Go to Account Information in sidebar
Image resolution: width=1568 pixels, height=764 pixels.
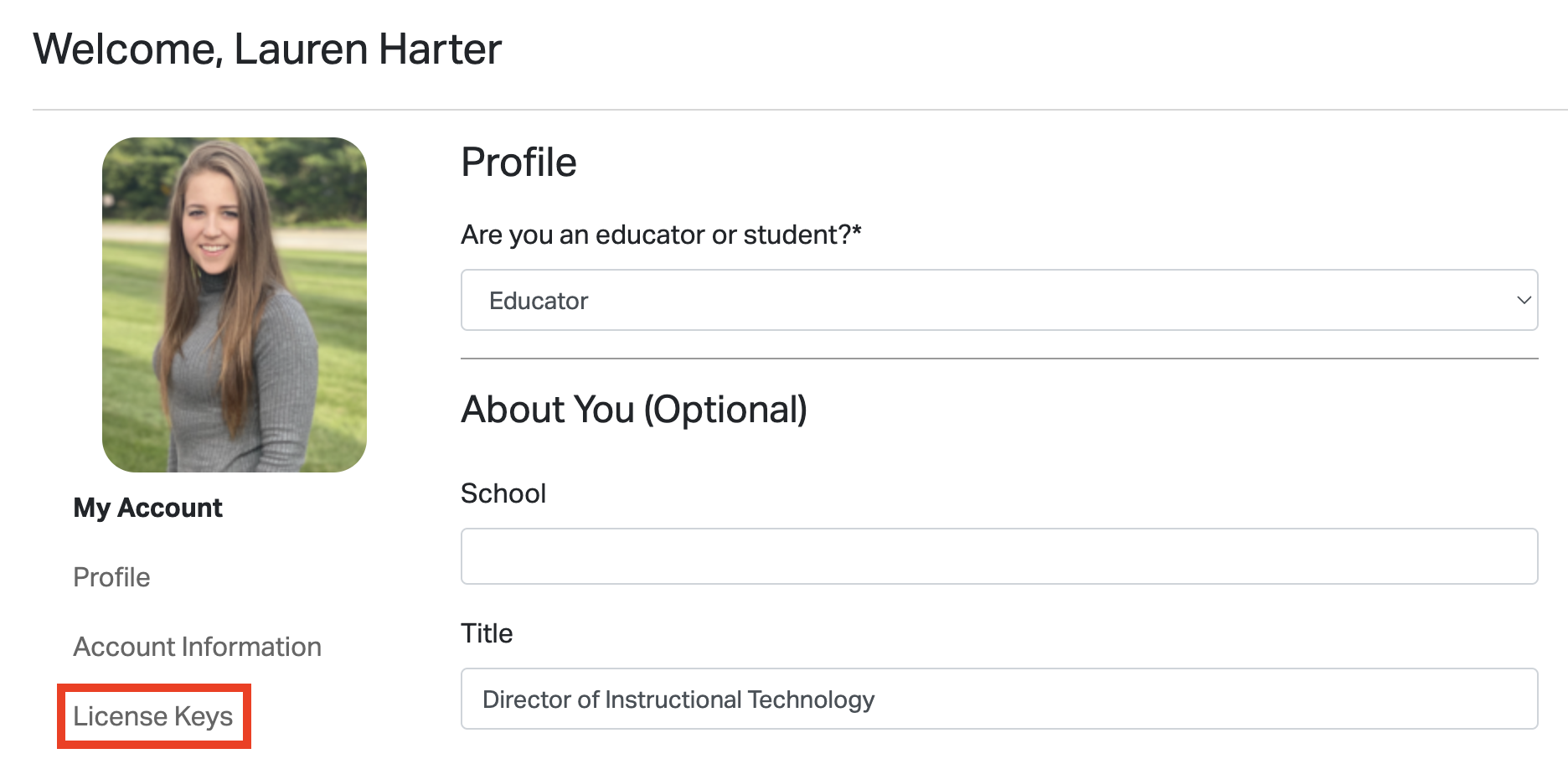click(197, 647)
